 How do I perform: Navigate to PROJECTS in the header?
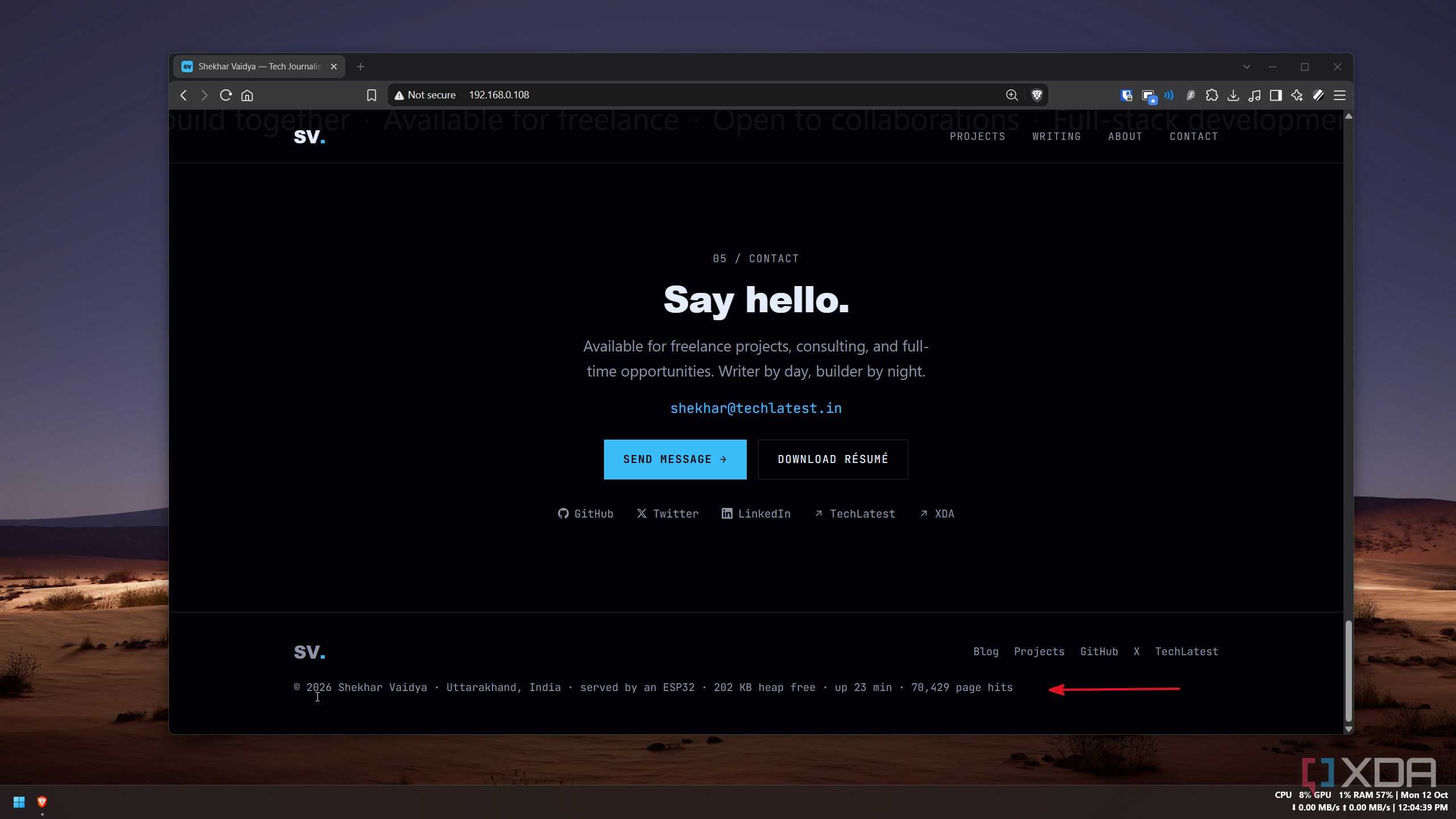click(977, 136)
